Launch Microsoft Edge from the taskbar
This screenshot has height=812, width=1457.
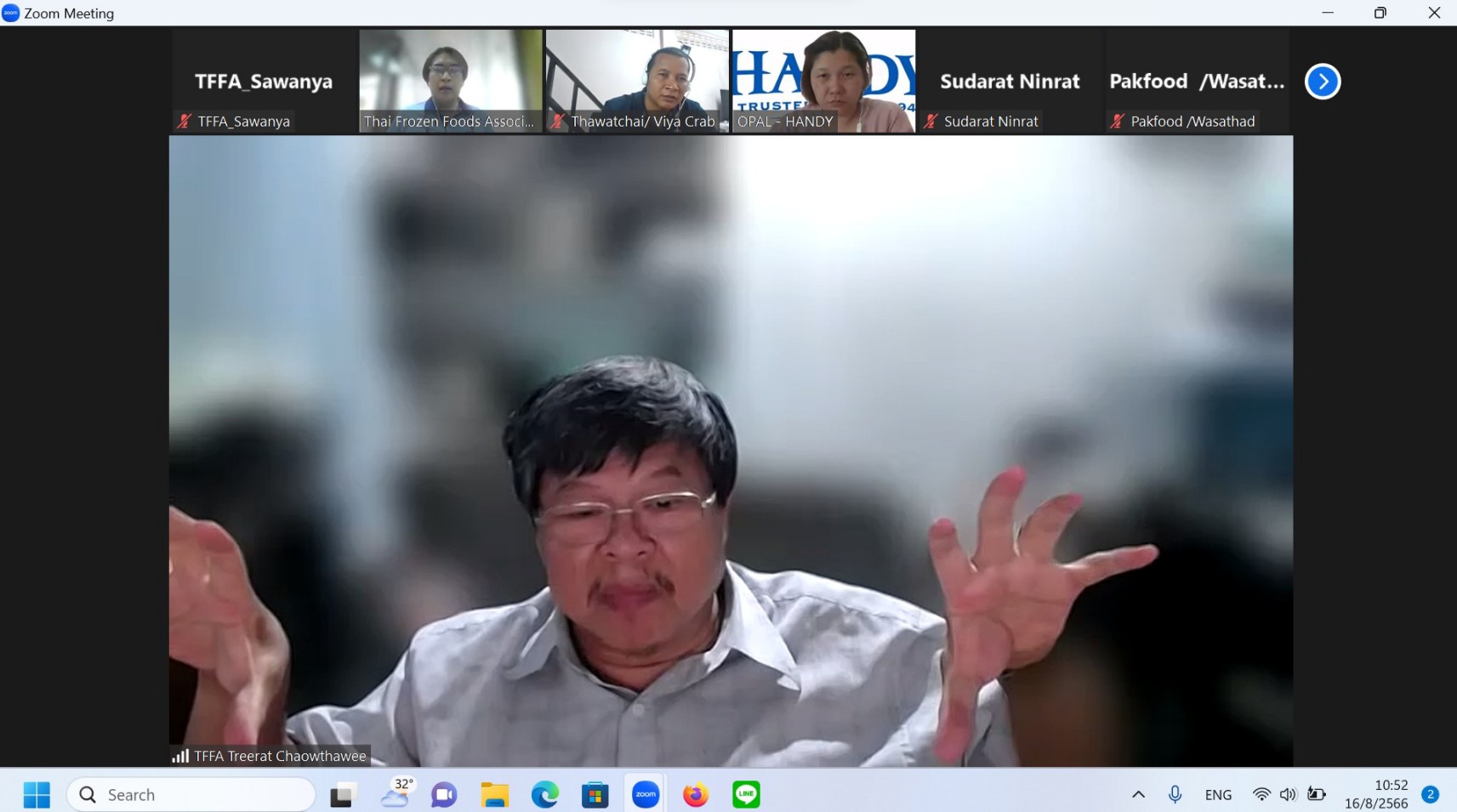coord(544,795)
